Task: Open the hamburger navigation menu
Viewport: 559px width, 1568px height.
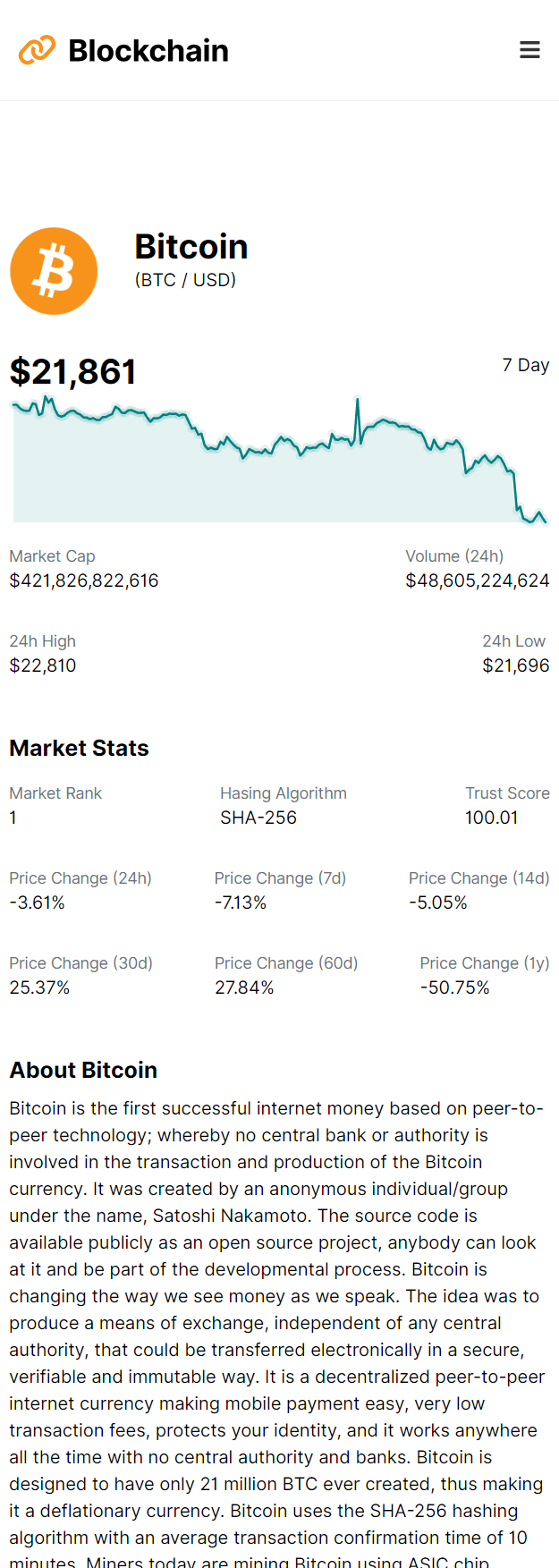Action: coord(530,50)
